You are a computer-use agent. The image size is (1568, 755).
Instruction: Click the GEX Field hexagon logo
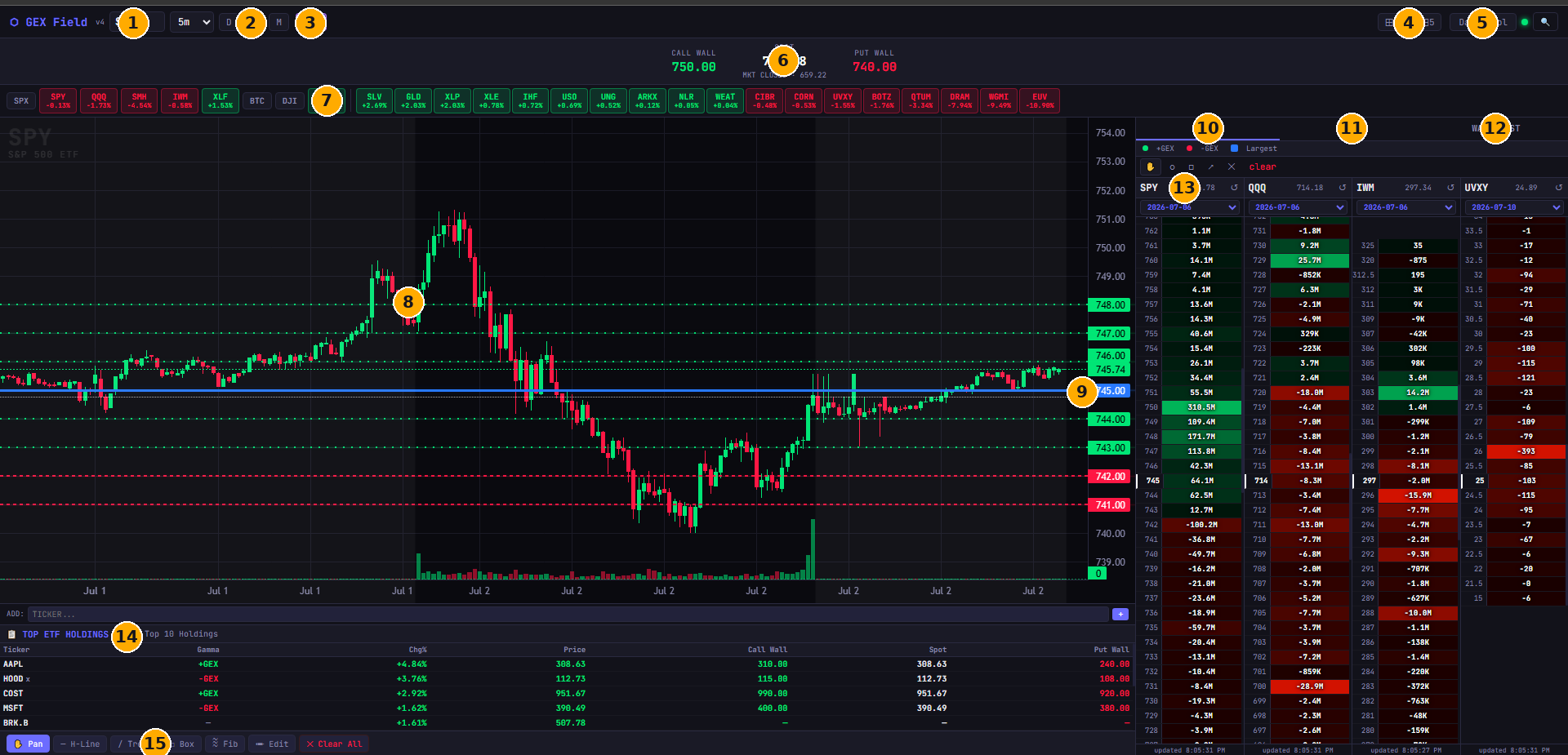click(x=14, y=22)
